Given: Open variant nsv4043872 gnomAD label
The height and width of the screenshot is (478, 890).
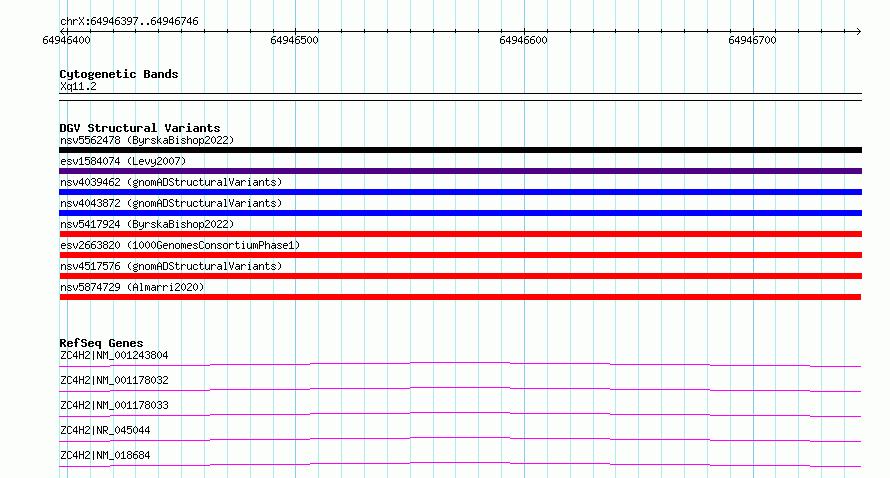Looking at the screenshot, I should click(x=171, y=203).
